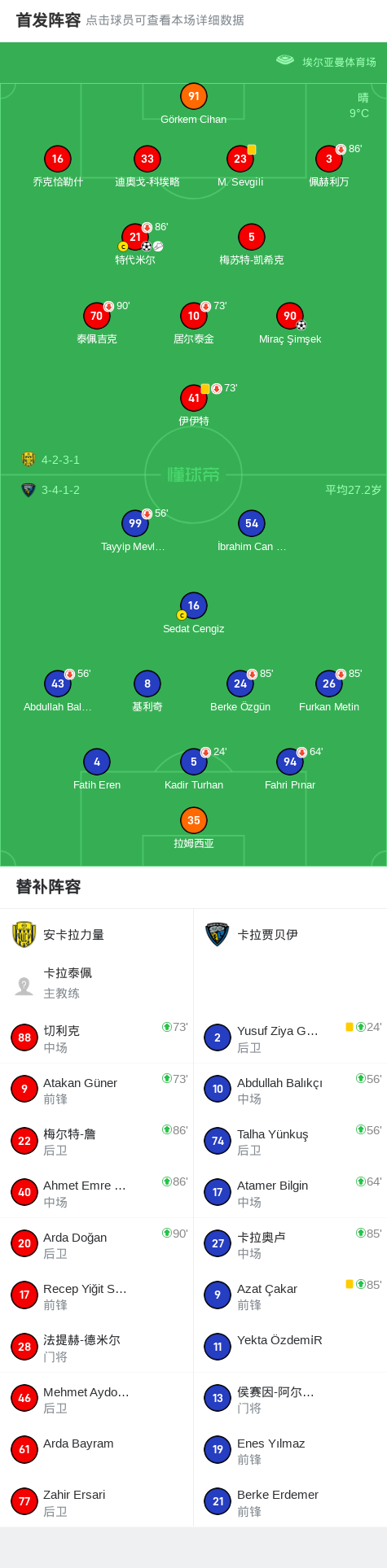The width and height of the screenshot is (387, 1568).
Task: Open substitute Atakan Güner's details
Action: (96, 1090)
